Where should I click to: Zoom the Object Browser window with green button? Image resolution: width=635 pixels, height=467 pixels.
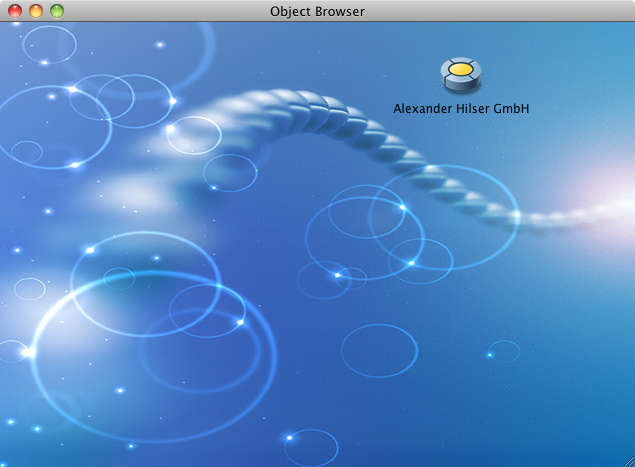tap(57, 11)
